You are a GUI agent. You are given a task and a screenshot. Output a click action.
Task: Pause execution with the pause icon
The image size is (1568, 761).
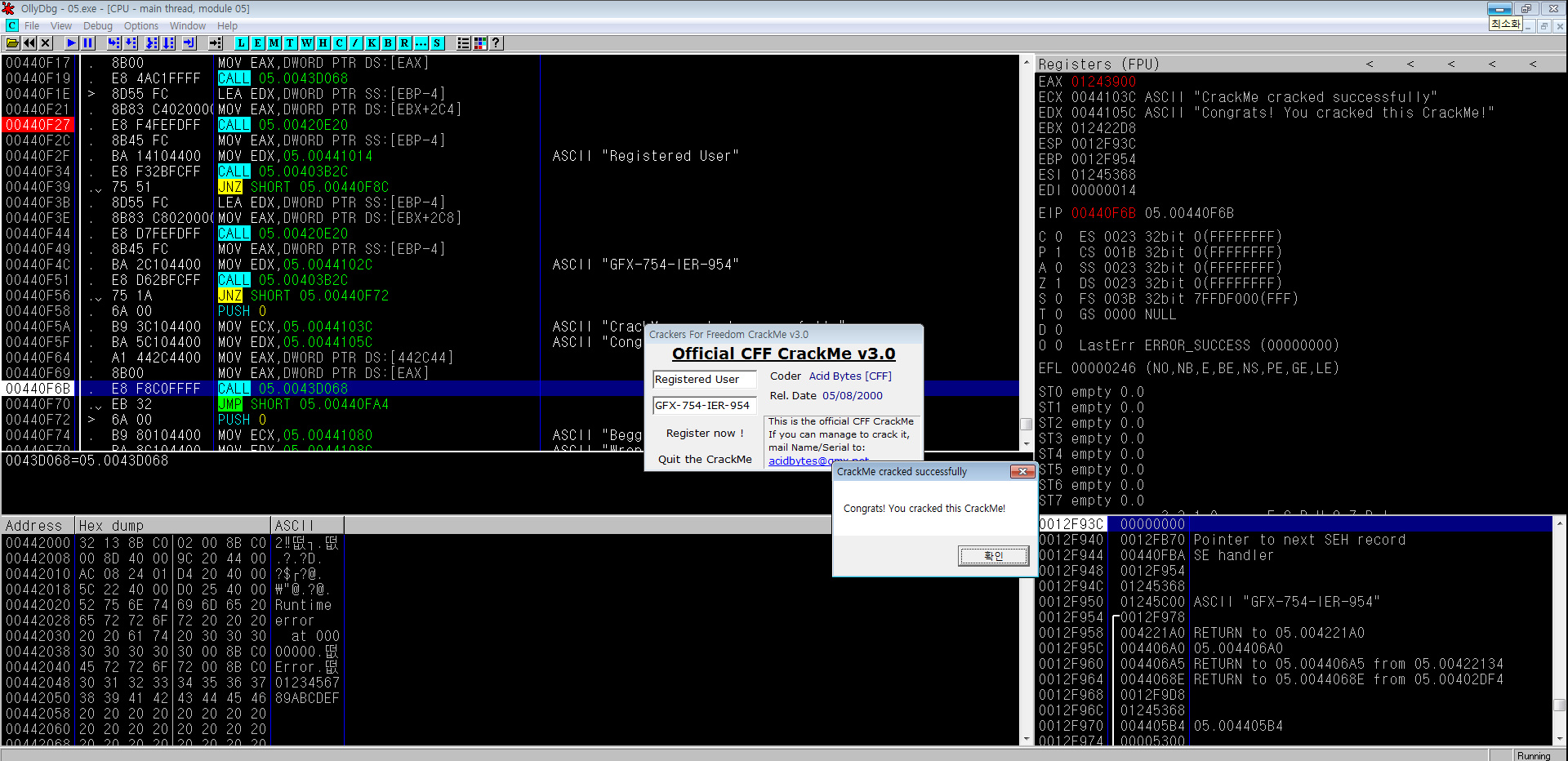point(88,43)
